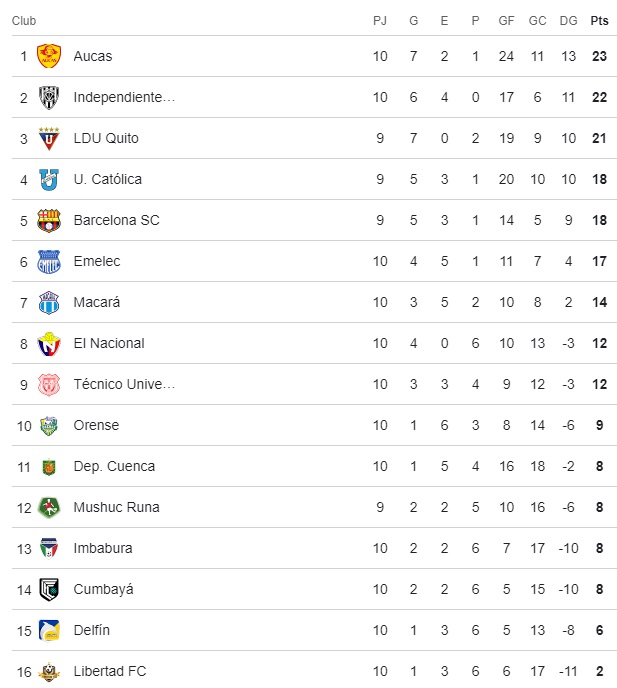Click the PJ matches played header
617x688 pixels.
pyautogui.click(x=380, y=20)
